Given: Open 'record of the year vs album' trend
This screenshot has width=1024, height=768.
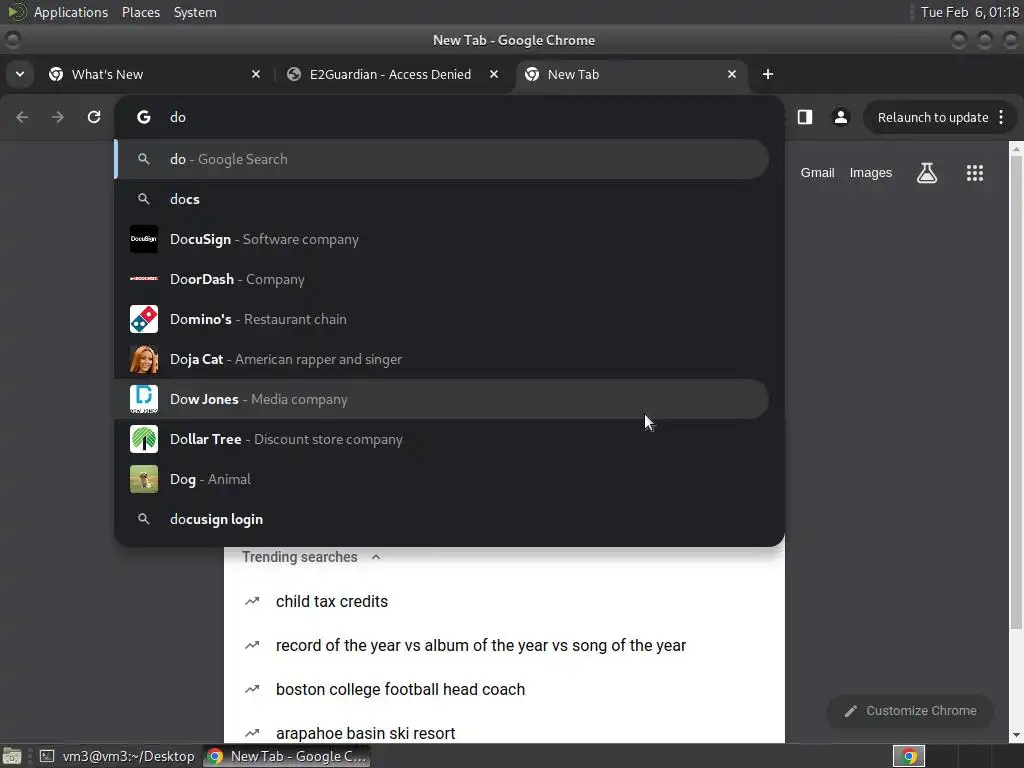Looking at the screenshot, I should 481,645.
